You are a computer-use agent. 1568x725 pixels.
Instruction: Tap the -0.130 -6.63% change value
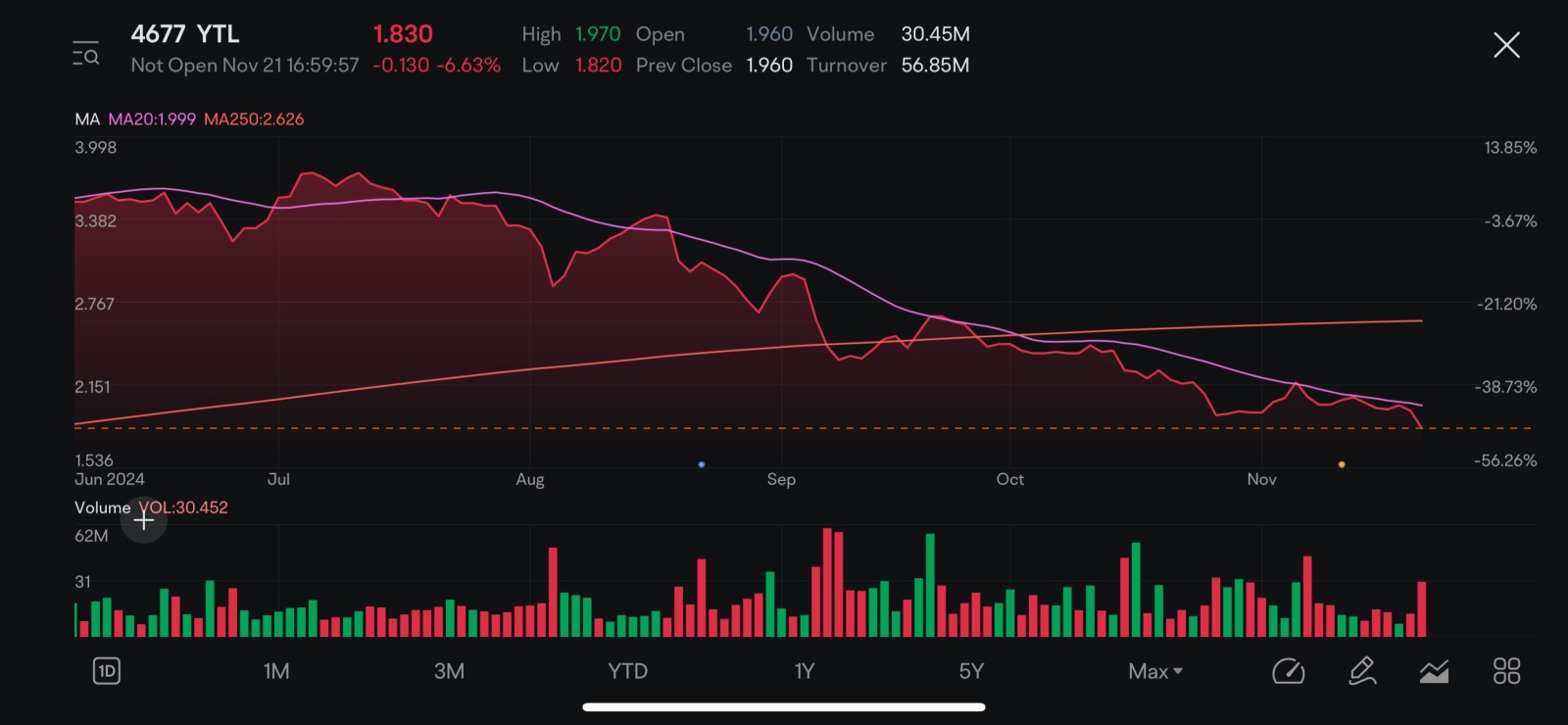click(437, 66)
